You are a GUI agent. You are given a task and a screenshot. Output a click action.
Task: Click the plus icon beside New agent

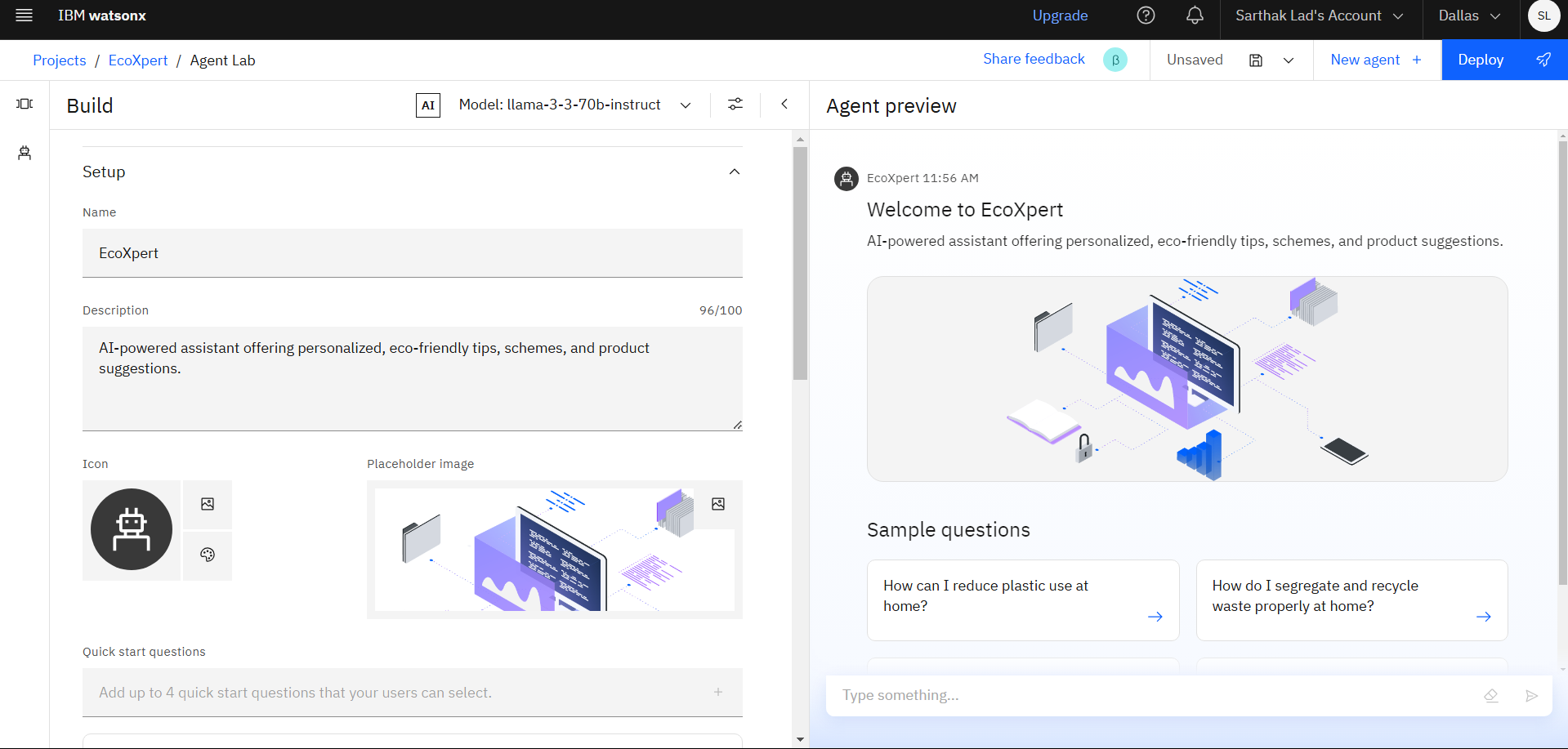pos(1417,60)
